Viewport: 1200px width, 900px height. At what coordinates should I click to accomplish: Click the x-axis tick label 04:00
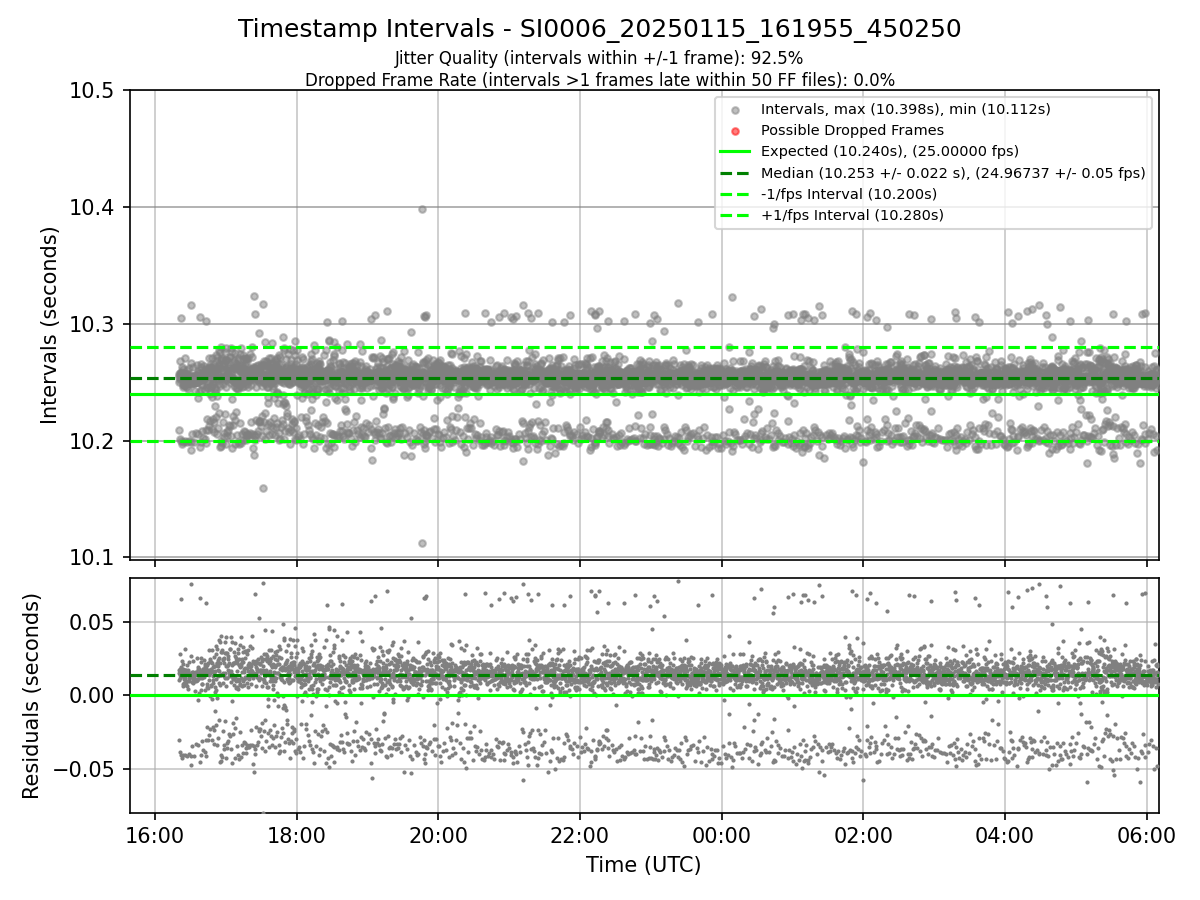pos(1005,836)
